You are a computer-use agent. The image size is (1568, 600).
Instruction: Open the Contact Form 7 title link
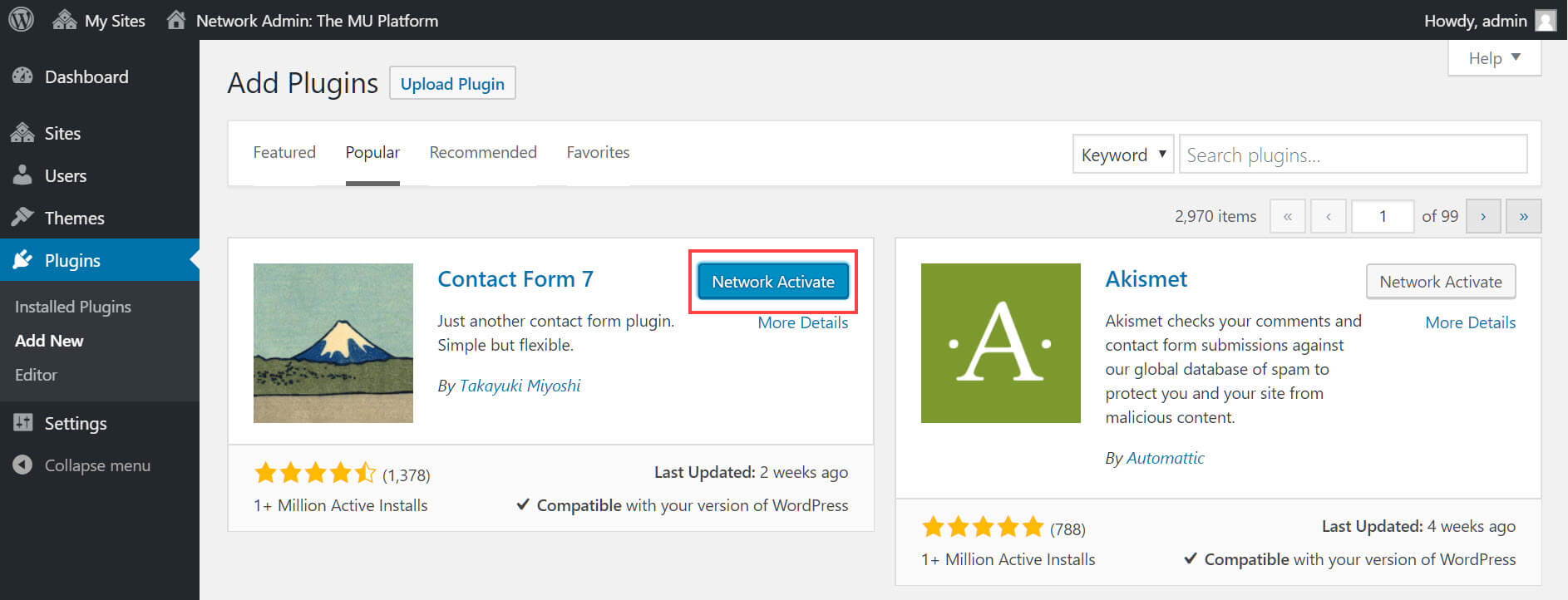click(515, 279)
